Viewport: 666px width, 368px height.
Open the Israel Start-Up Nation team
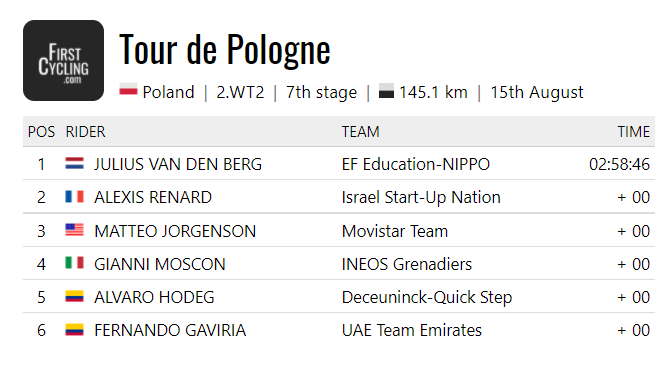(x=421, y=198)
